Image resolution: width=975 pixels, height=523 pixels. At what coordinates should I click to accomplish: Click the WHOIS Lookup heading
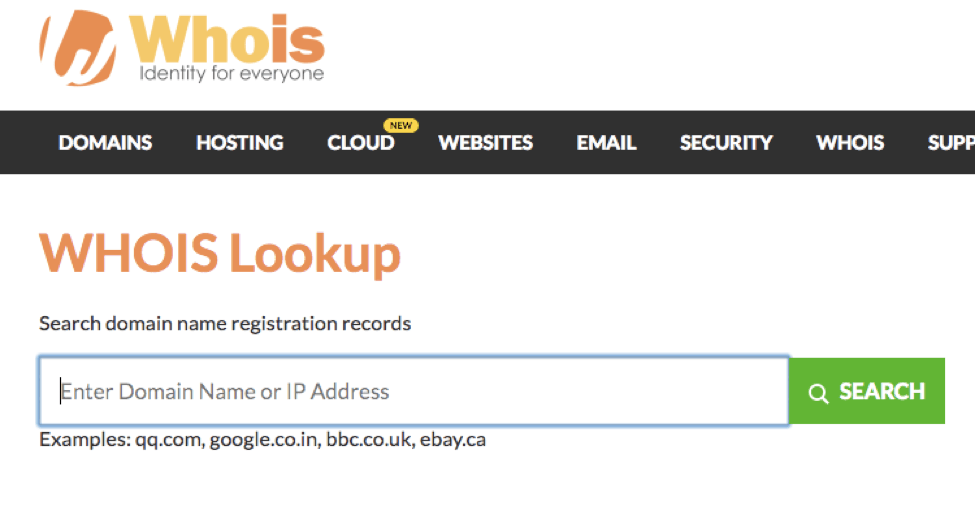[220, 253]
